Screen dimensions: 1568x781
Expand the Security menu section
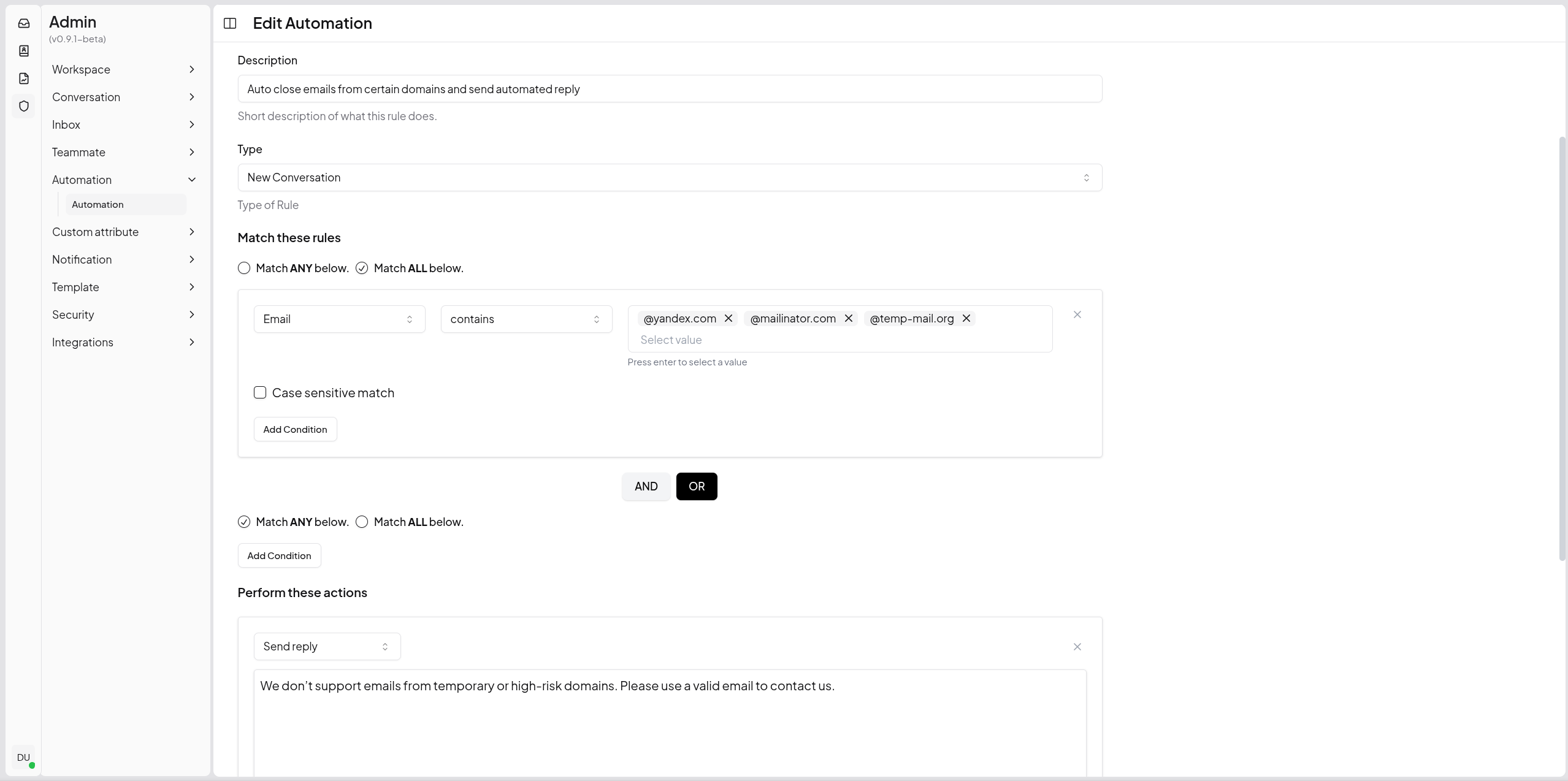pos(123,314)
